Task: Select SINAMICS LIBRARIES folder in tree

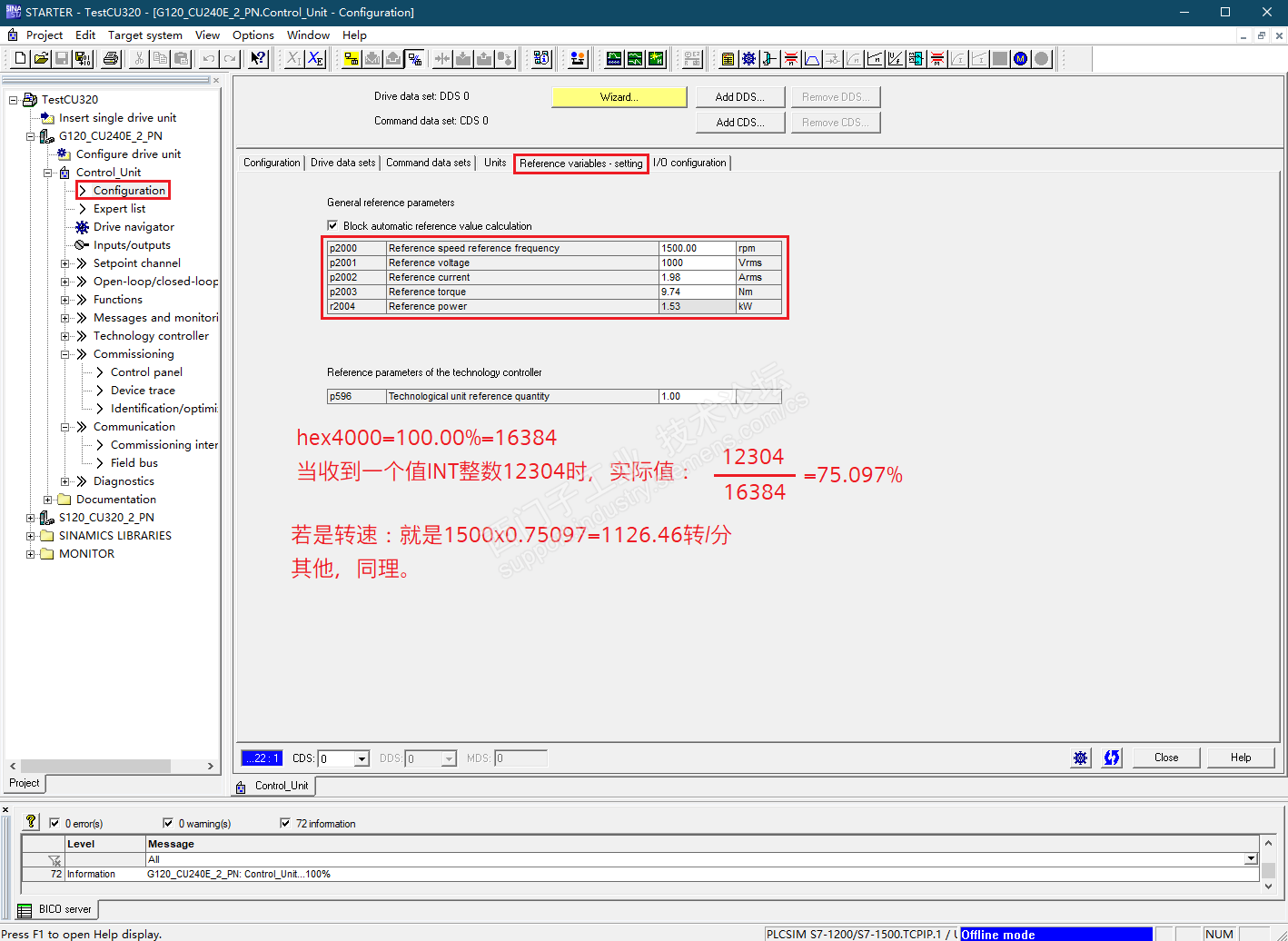Action: [x=115, y=536]
